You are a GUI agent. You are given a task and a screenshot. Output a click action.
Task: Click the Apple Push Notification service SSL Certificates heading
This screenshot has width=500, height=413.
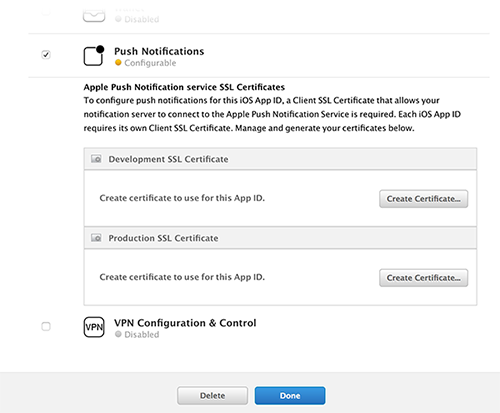tap(184, 87)
